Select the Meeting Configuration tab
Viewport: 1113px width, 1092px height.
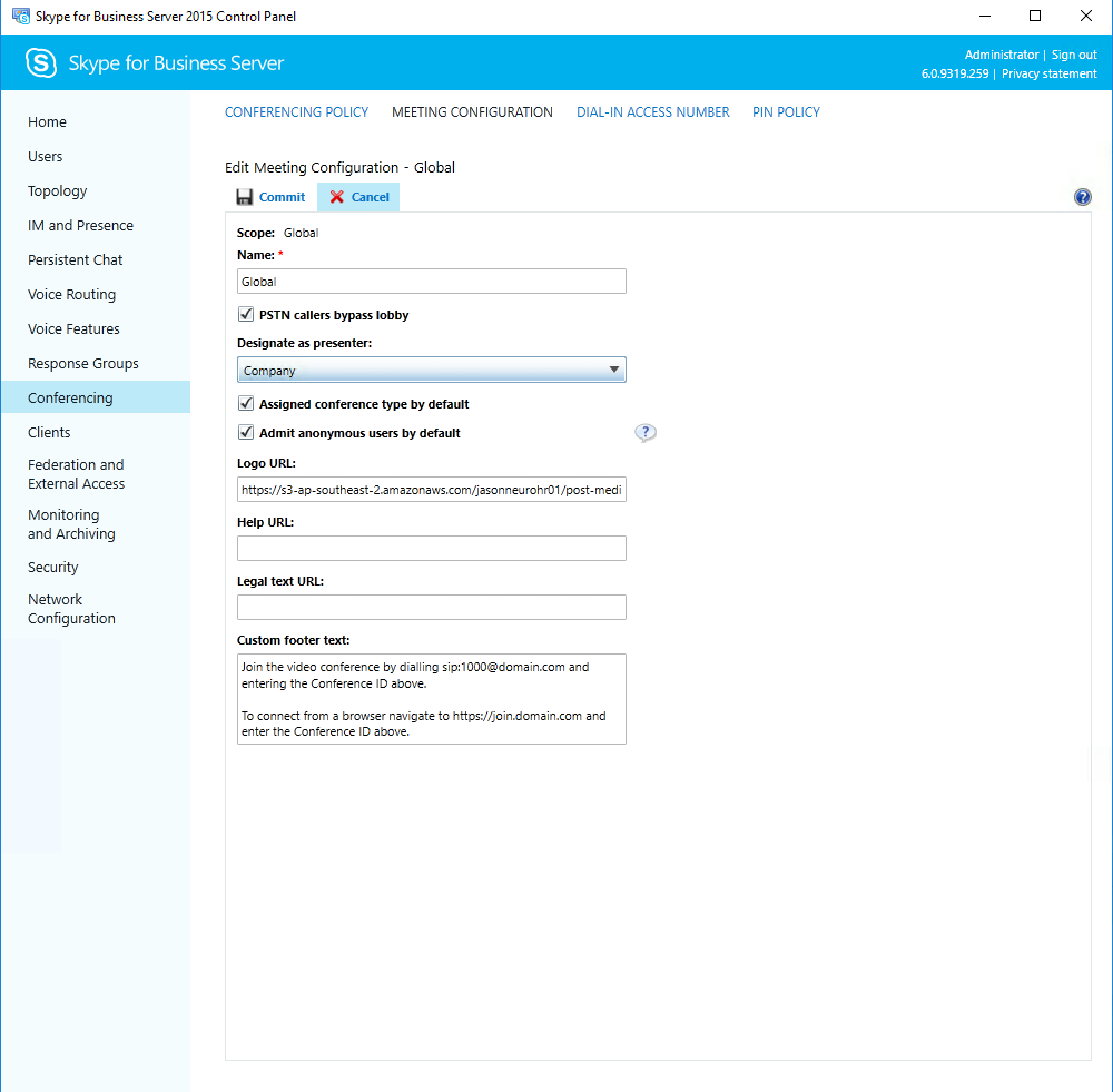pyautogui.click(x=472, y=112)
